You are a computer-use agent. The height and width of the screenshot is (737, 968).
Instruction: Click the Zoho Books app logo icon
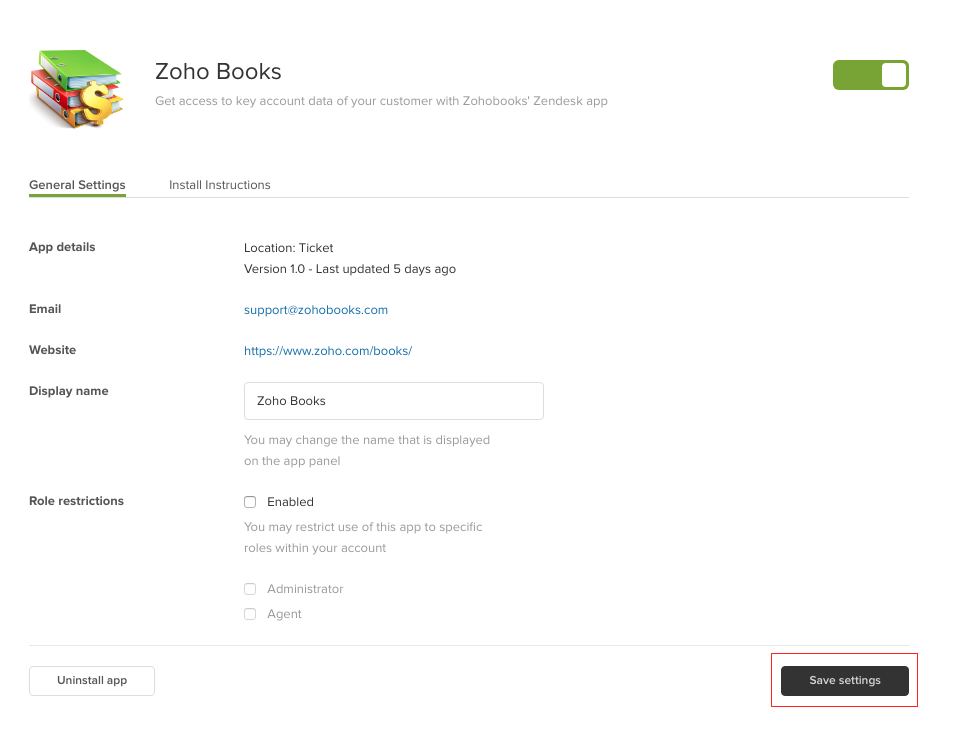77,87
